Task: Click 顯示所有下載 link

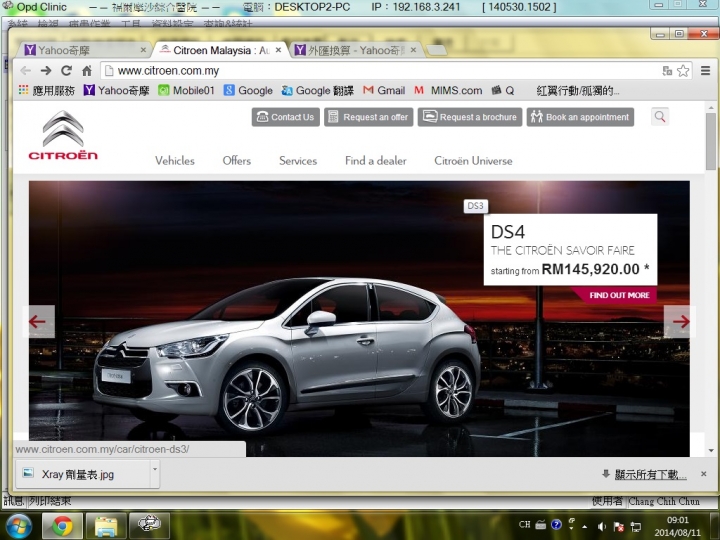Action: coord(650,474)
